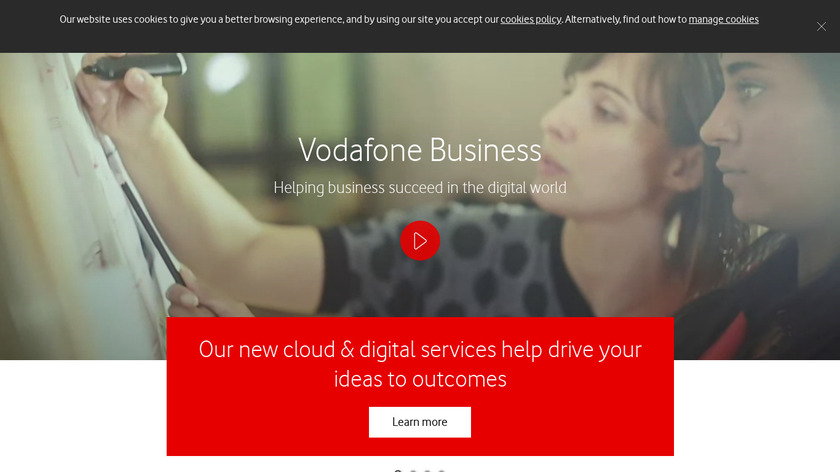Jump to the third carousel slide dot
840x472 pixels.
[427, 471]
